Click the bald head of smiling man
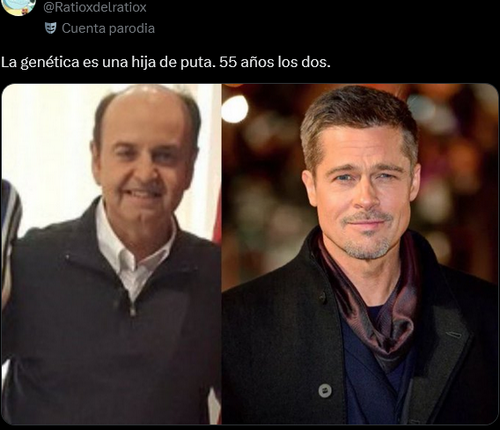 click(x=146, y=107)
